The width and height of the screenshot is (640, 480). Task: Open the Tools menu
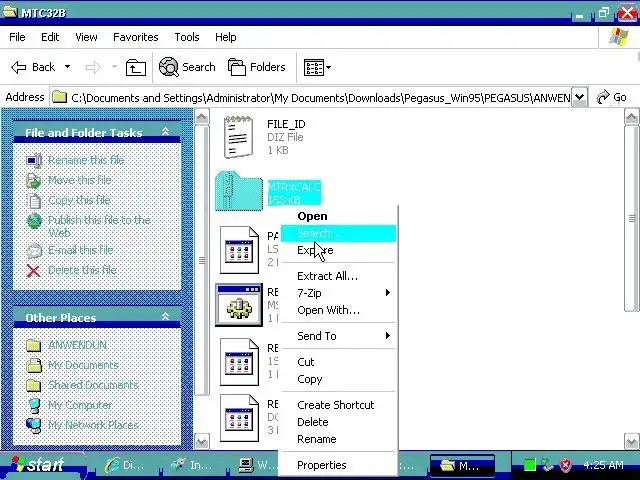point(187,37)
